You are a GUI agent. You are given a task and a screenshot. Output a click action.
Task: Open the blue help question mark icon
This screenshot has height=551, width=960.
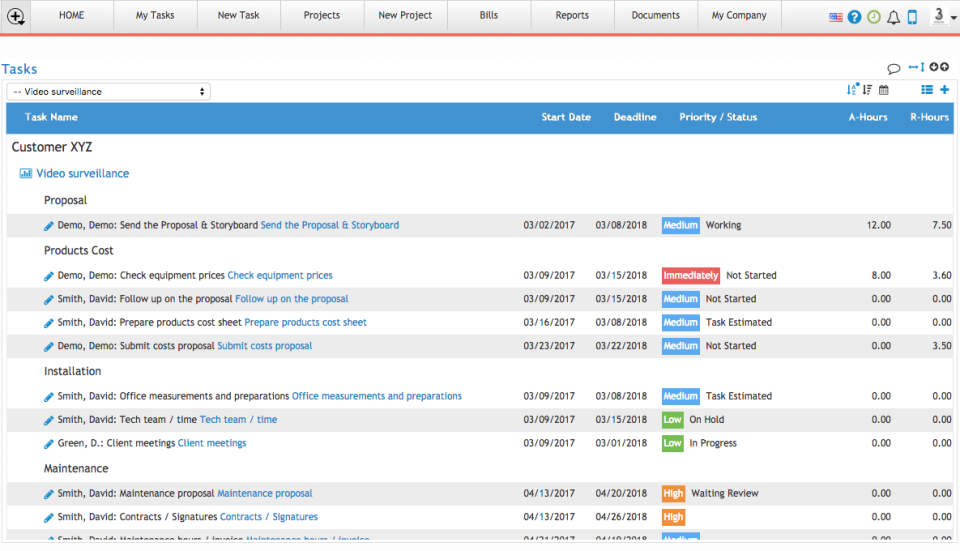click(855, 17)
